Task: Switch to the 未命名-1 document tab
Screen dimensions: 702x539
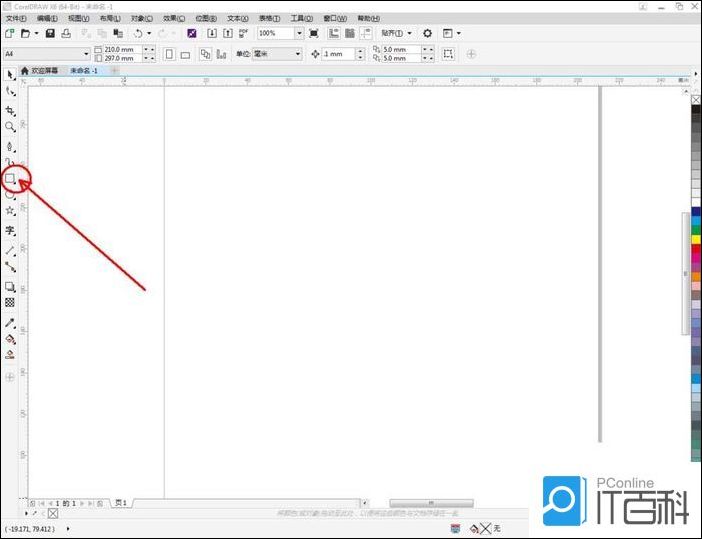Action: 84,71
